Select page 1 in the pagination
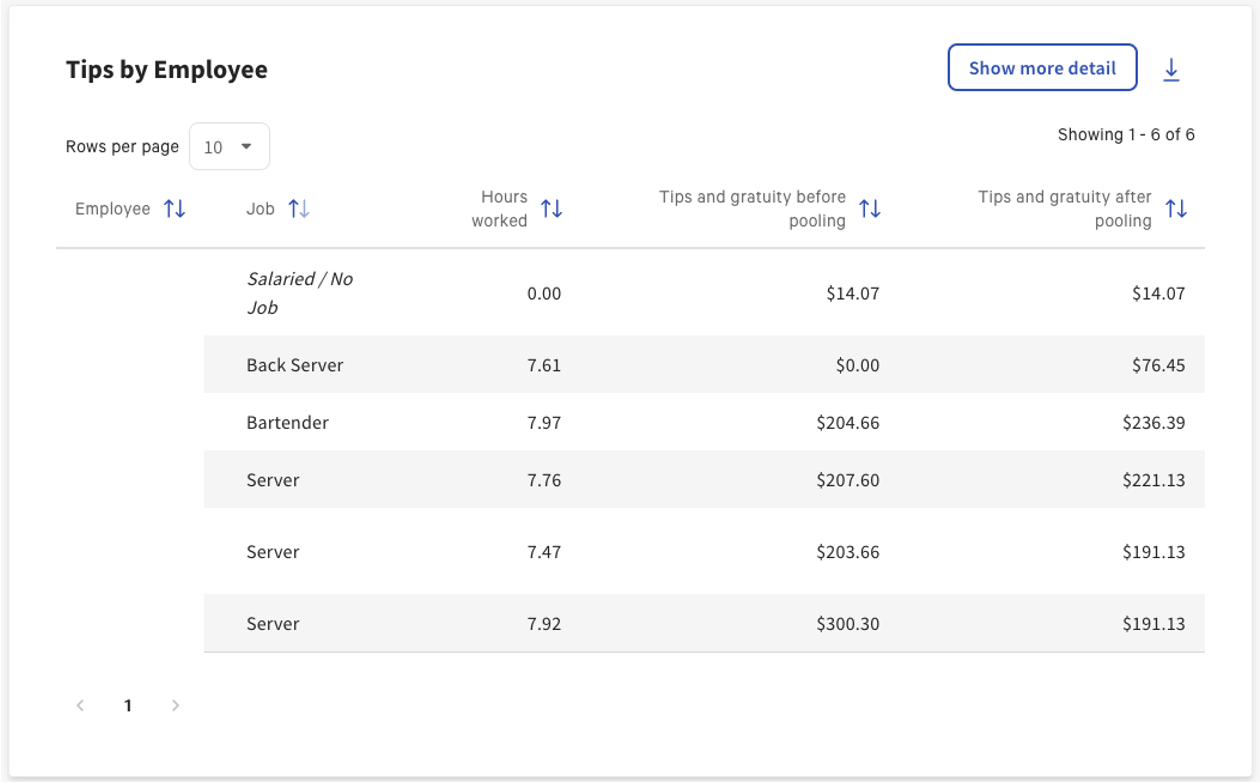The width and height of the screenshot is (1260, 784). [x=128, y=704]
